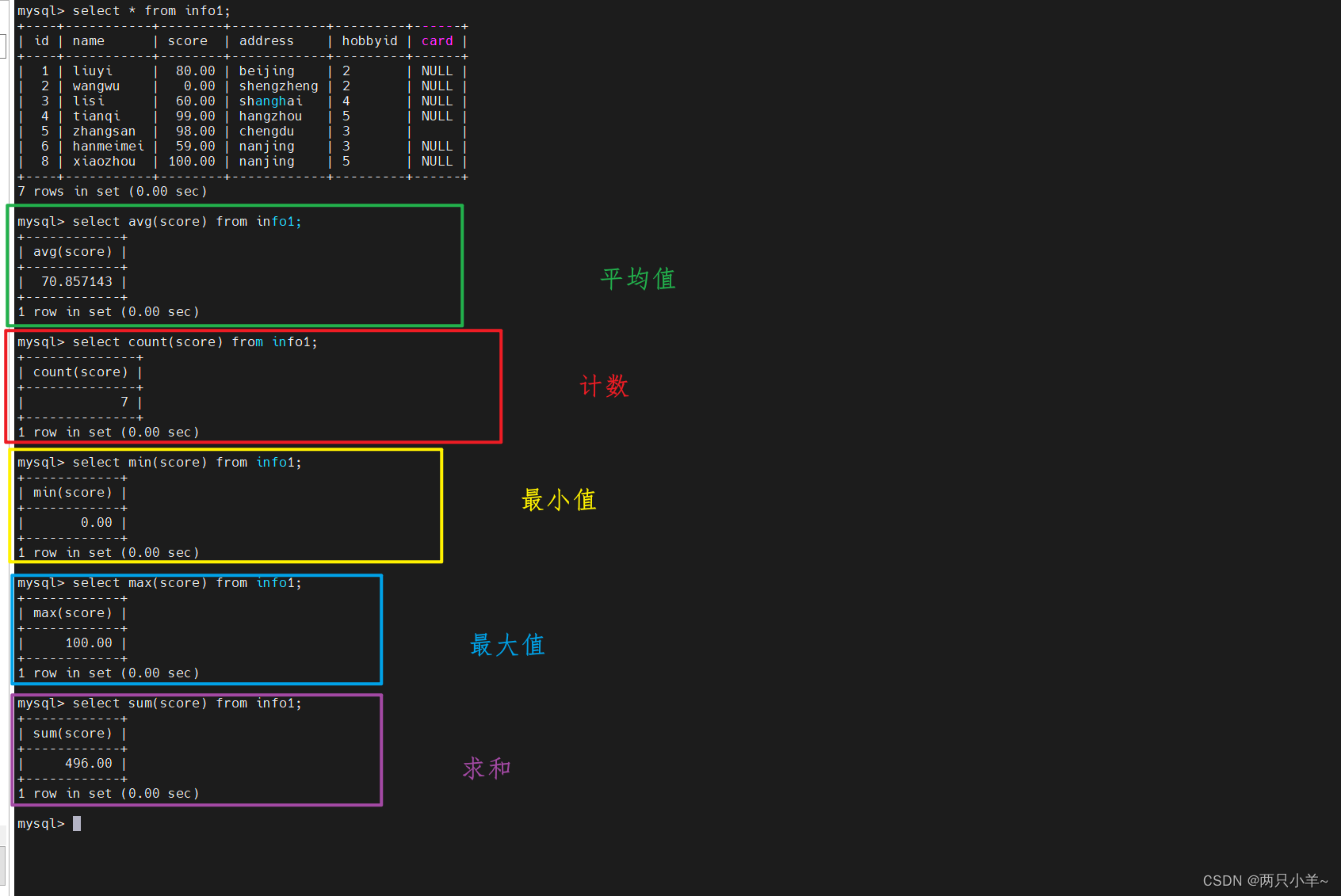This screenshot has height=896, width=1341.
Task: Click the address 'beijing'
Action: (x=266, y=71)
